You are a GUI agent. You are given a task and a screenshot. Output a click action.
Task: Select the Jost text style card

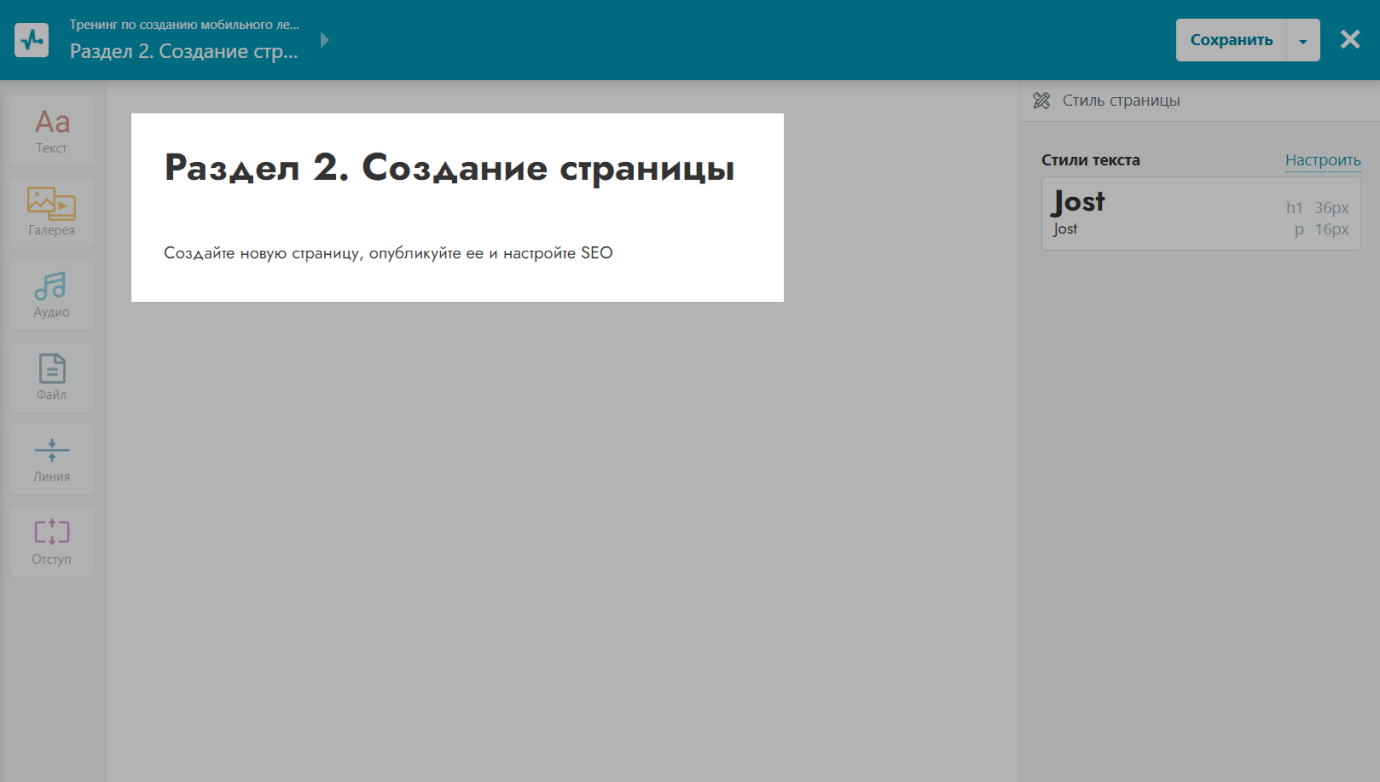[x=1200, y=214]
